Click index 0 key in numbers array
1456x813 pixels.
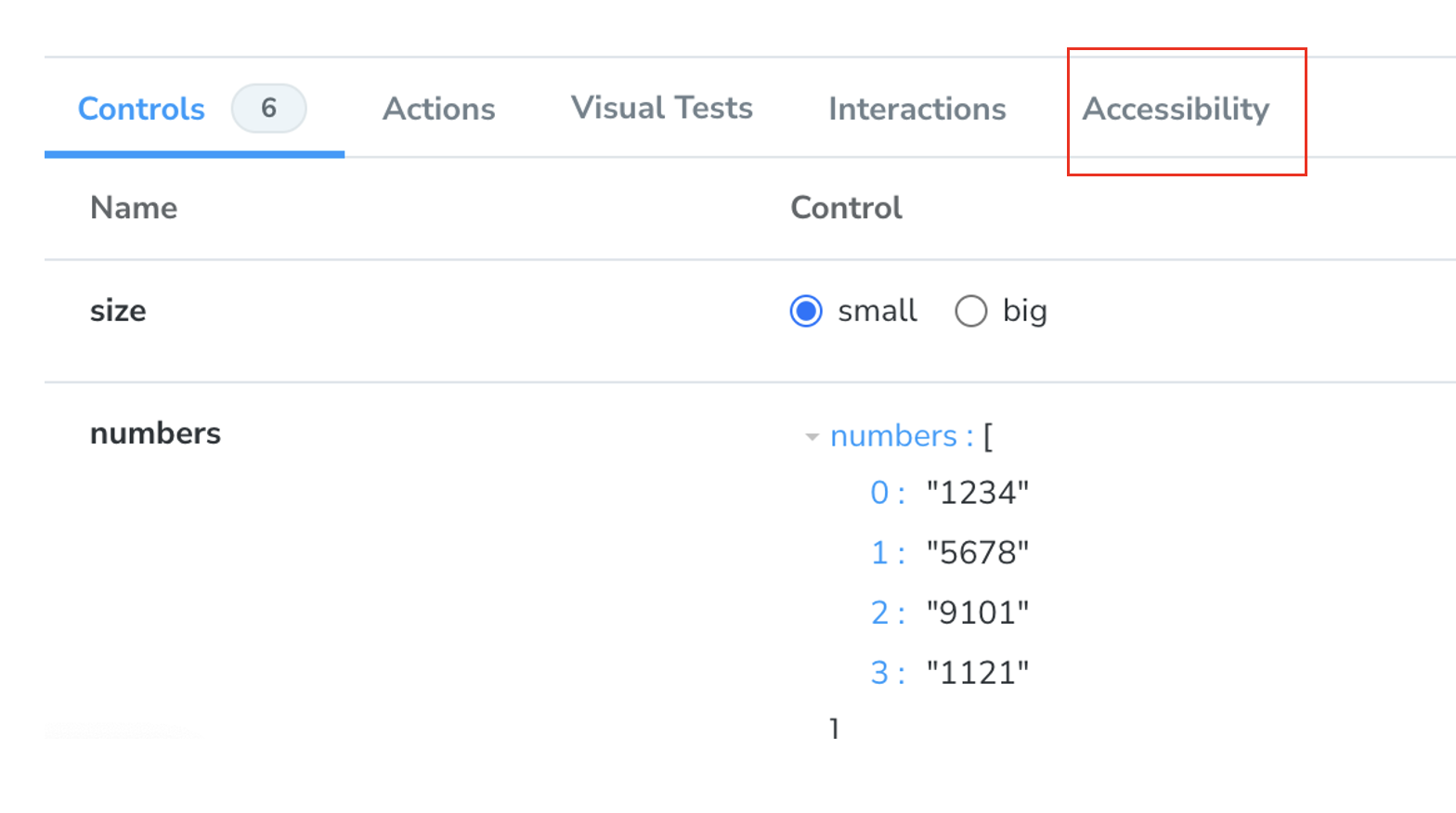[x=880, y=493]
